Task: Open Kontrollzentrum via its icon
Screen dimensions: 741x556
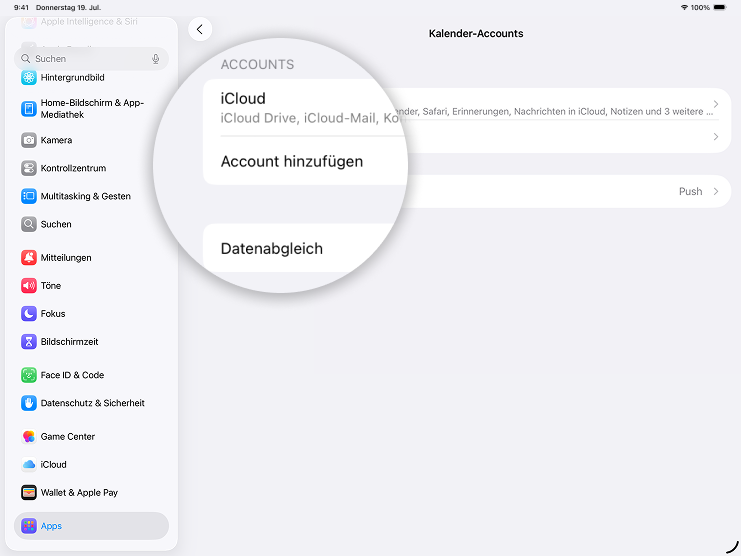Action: 29,168
